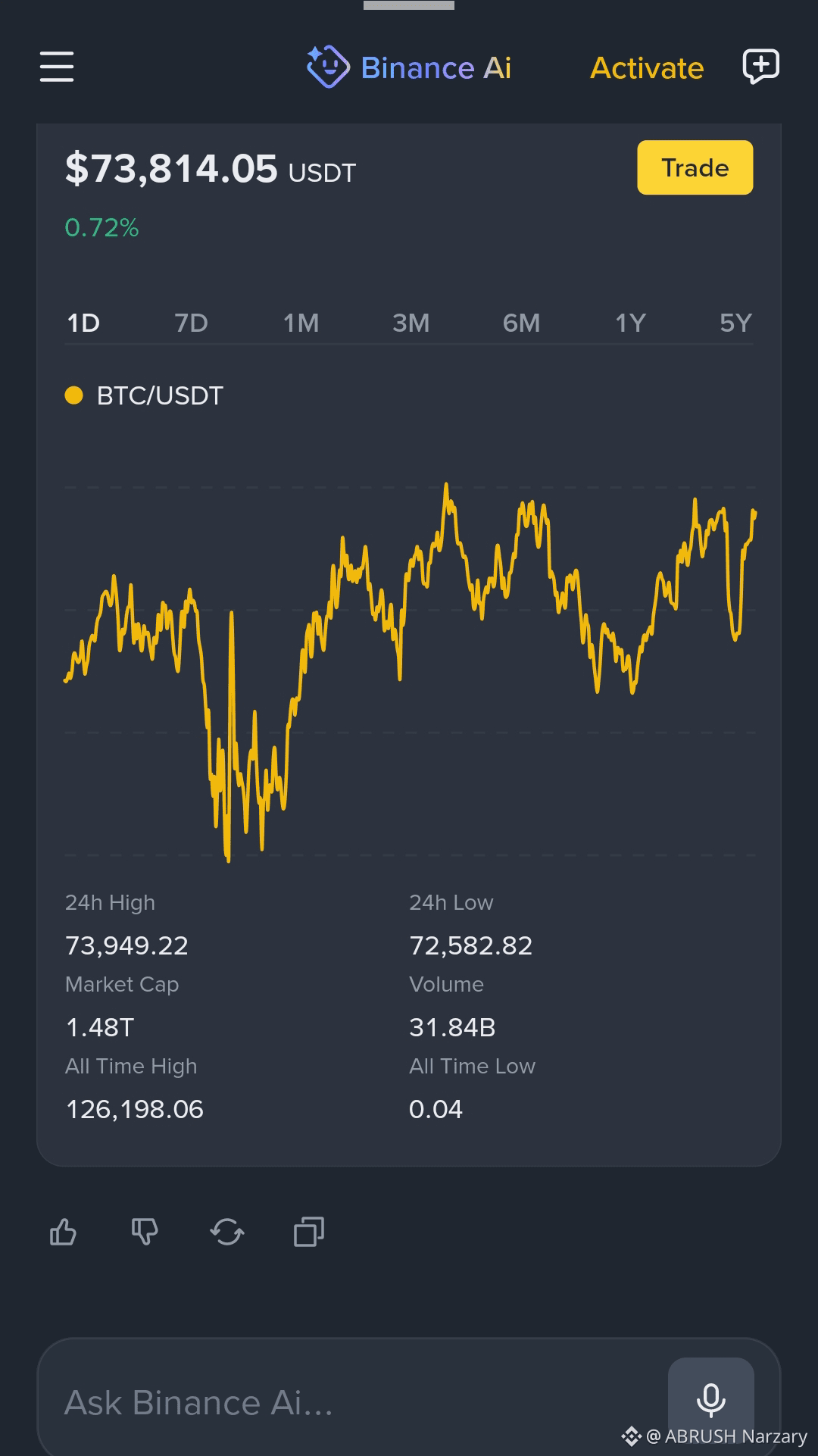The width and height of the screenshot is (818, 1456).
Task: Switch chart to 1M range
Action: [x=301, y=323]
